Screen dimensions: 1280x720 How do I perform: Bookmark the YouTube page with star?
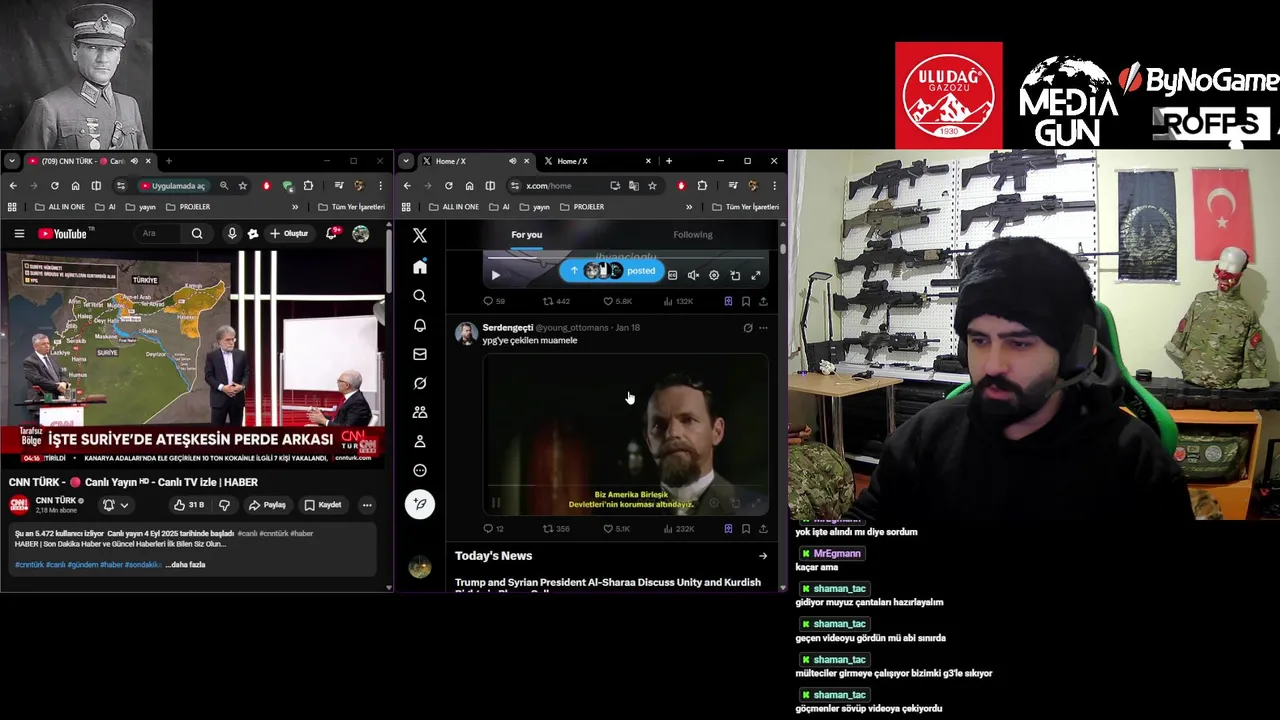coord(242,186)
